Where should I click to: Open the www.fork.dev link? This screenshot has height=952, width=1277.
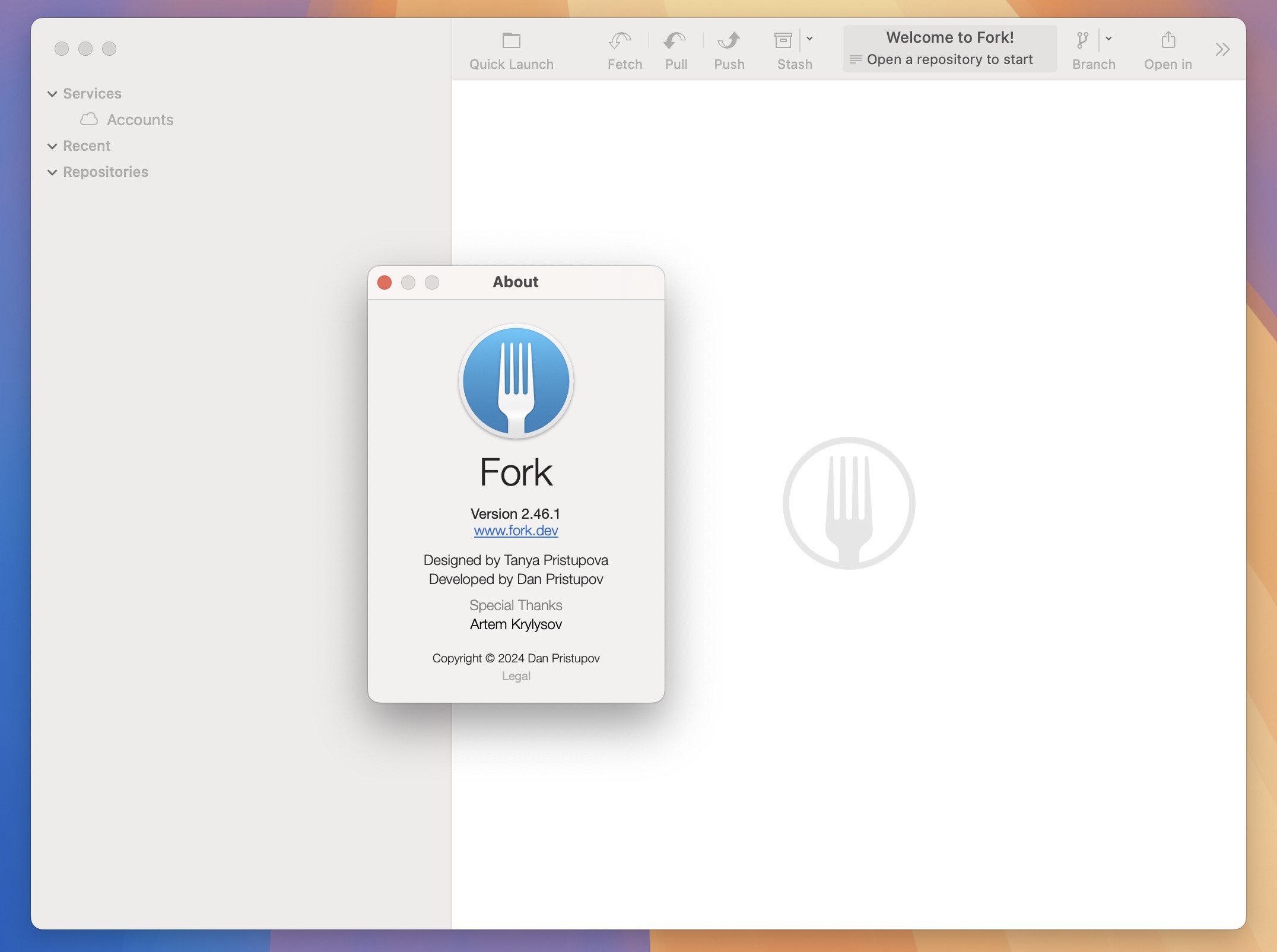[516, 531]
